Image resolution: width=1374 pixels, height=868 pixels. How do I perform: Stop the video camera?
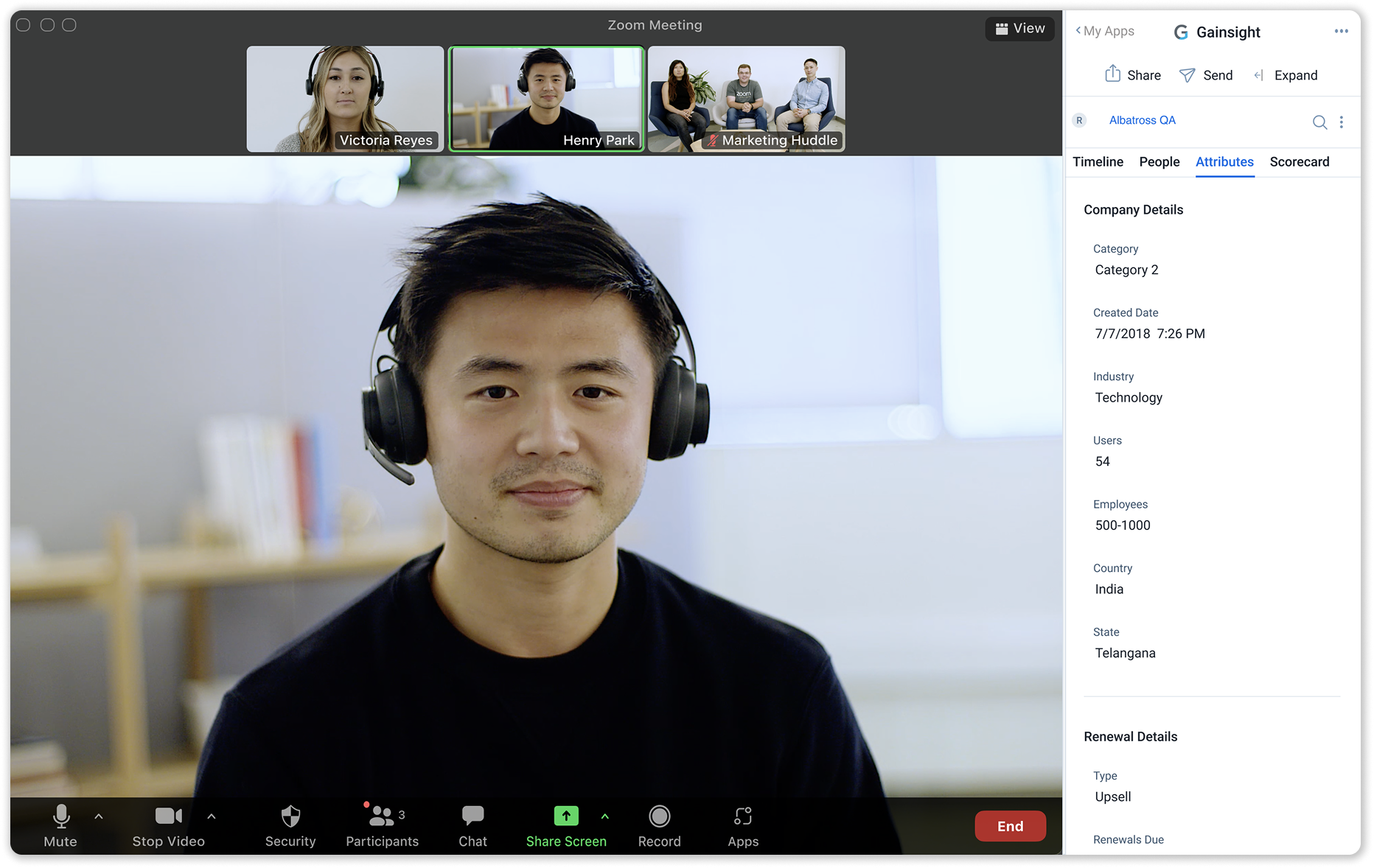click(168, 825)
